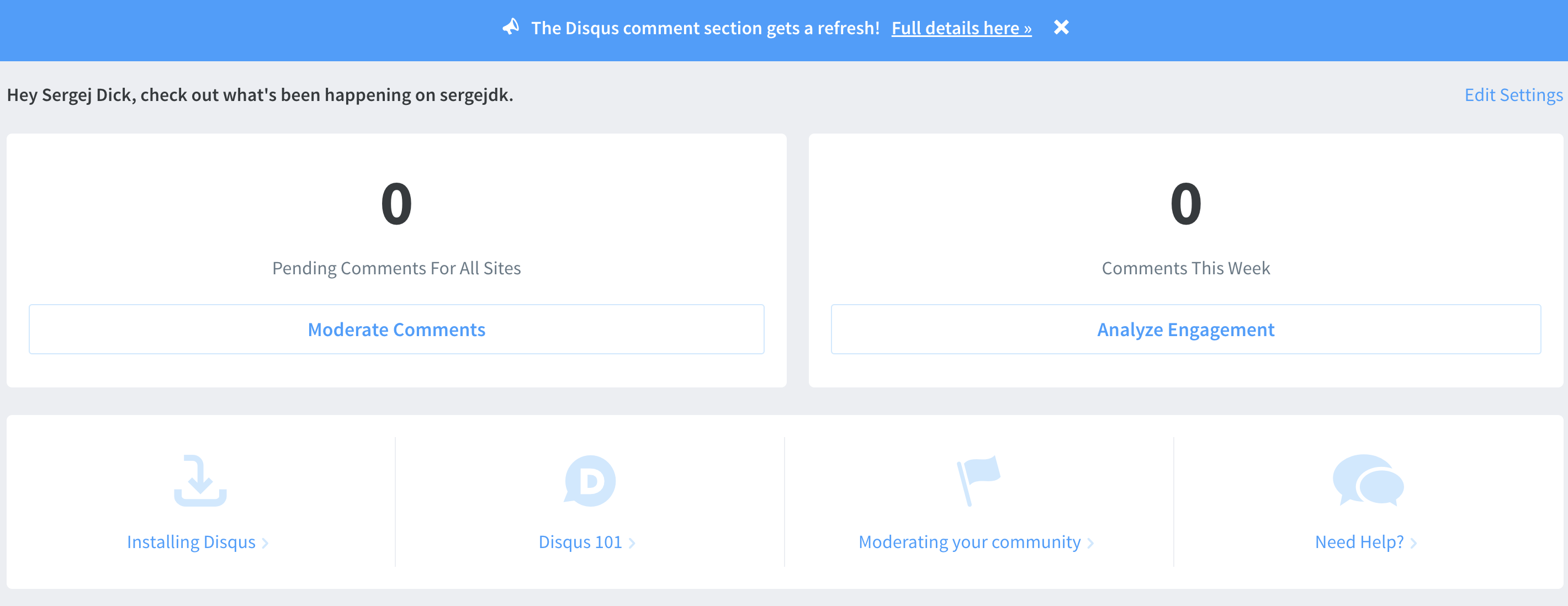Open Edit Settings
Image resolution: width=1568 pixels, height=606 pixels.
1513,95
